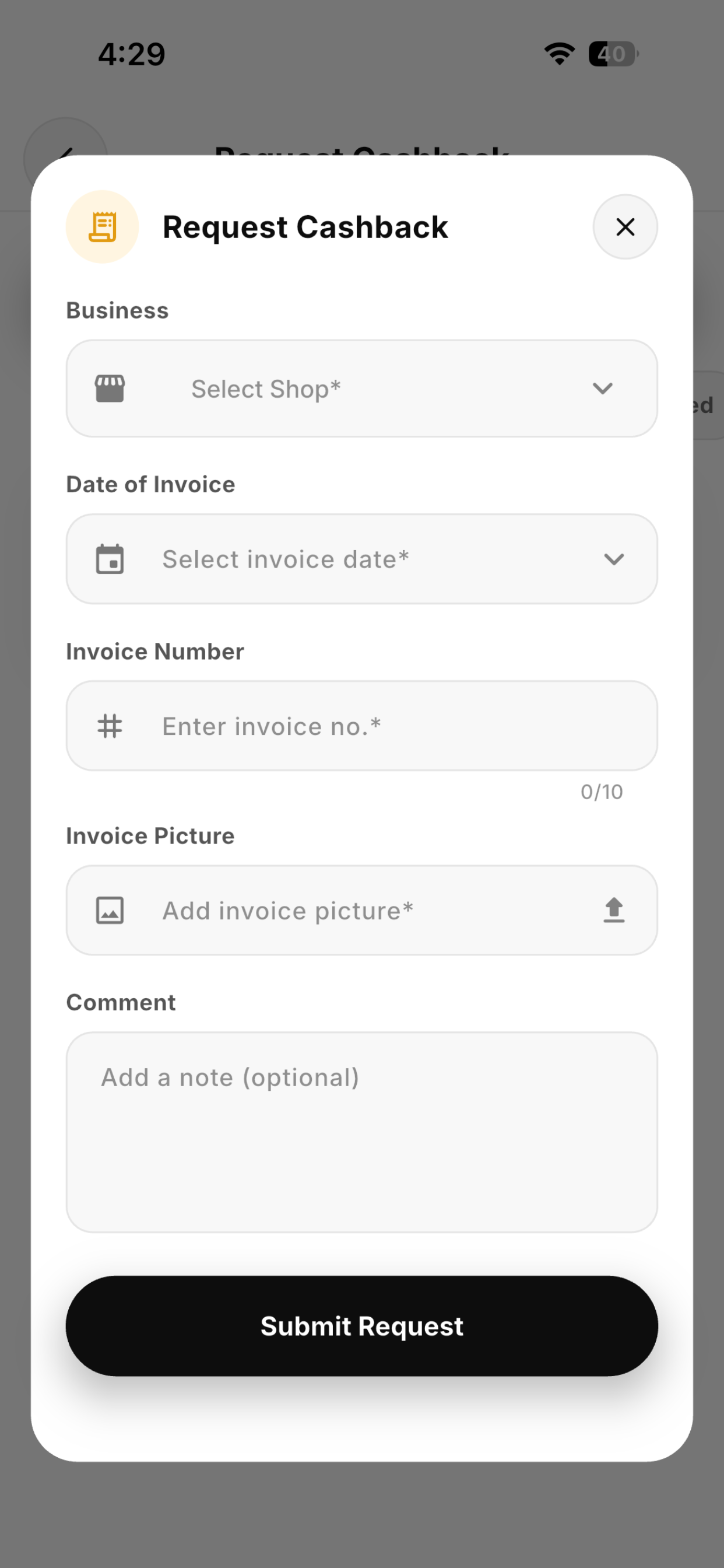Focus the Enter invoice no. field
The image size is (724, 1568).
tap(362, 726)
